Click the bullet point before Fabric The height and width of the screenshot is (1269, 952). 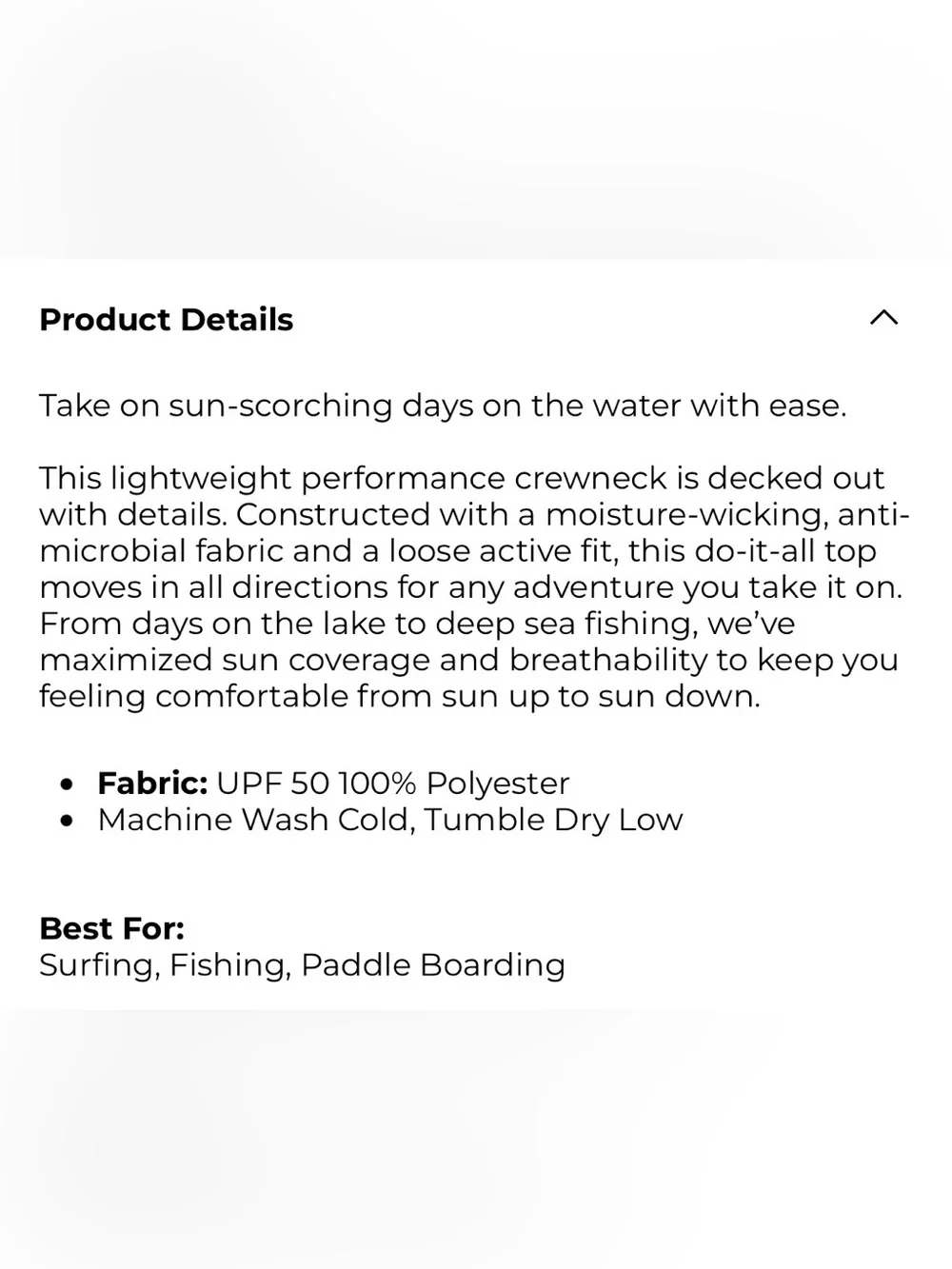[x=66, y=784]
